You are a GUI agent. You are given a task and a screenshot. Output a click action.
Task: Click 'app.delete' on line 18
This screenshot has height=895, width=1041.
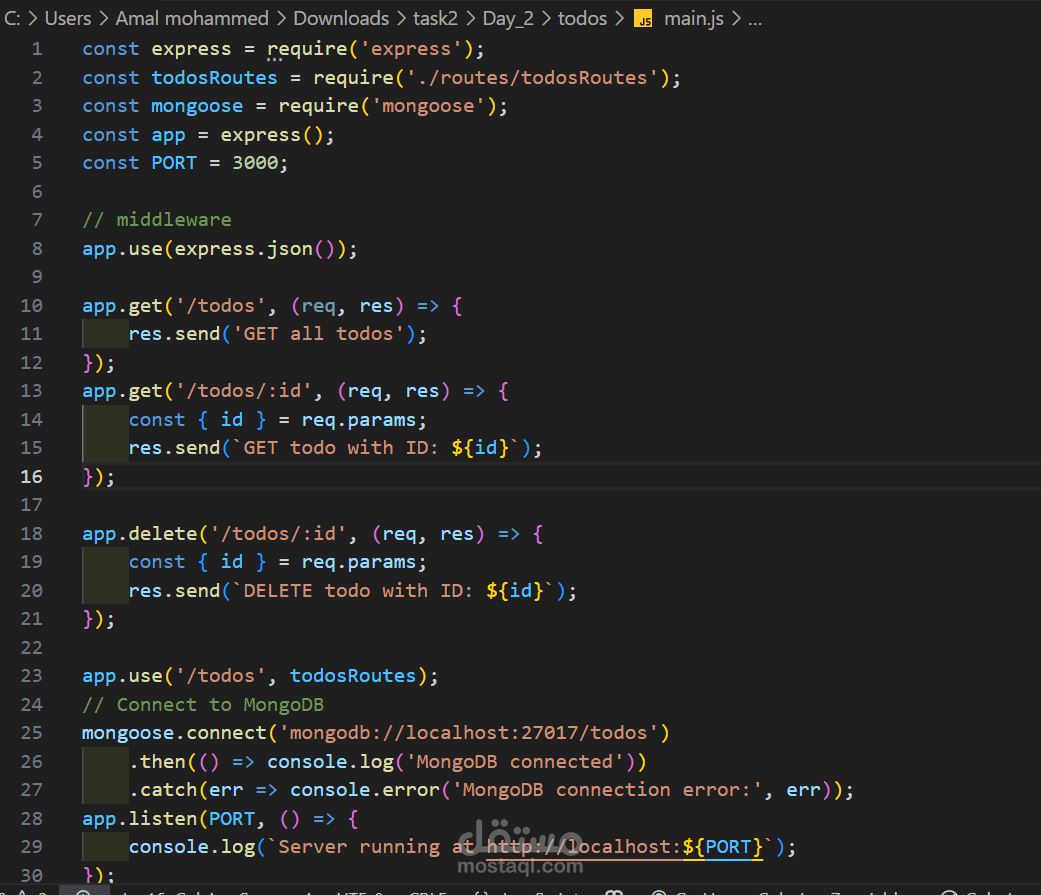[139, 534]
